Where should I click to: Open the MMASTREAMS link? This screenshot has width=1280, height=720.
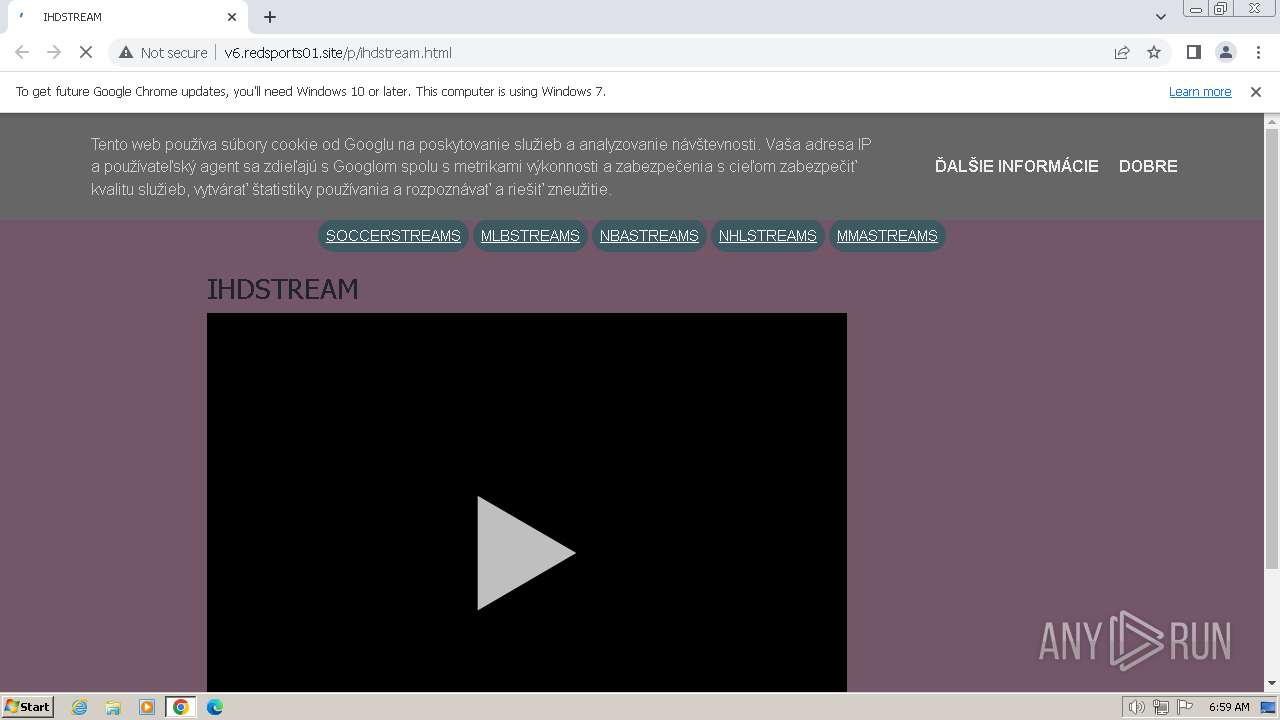tap(887, 236)
